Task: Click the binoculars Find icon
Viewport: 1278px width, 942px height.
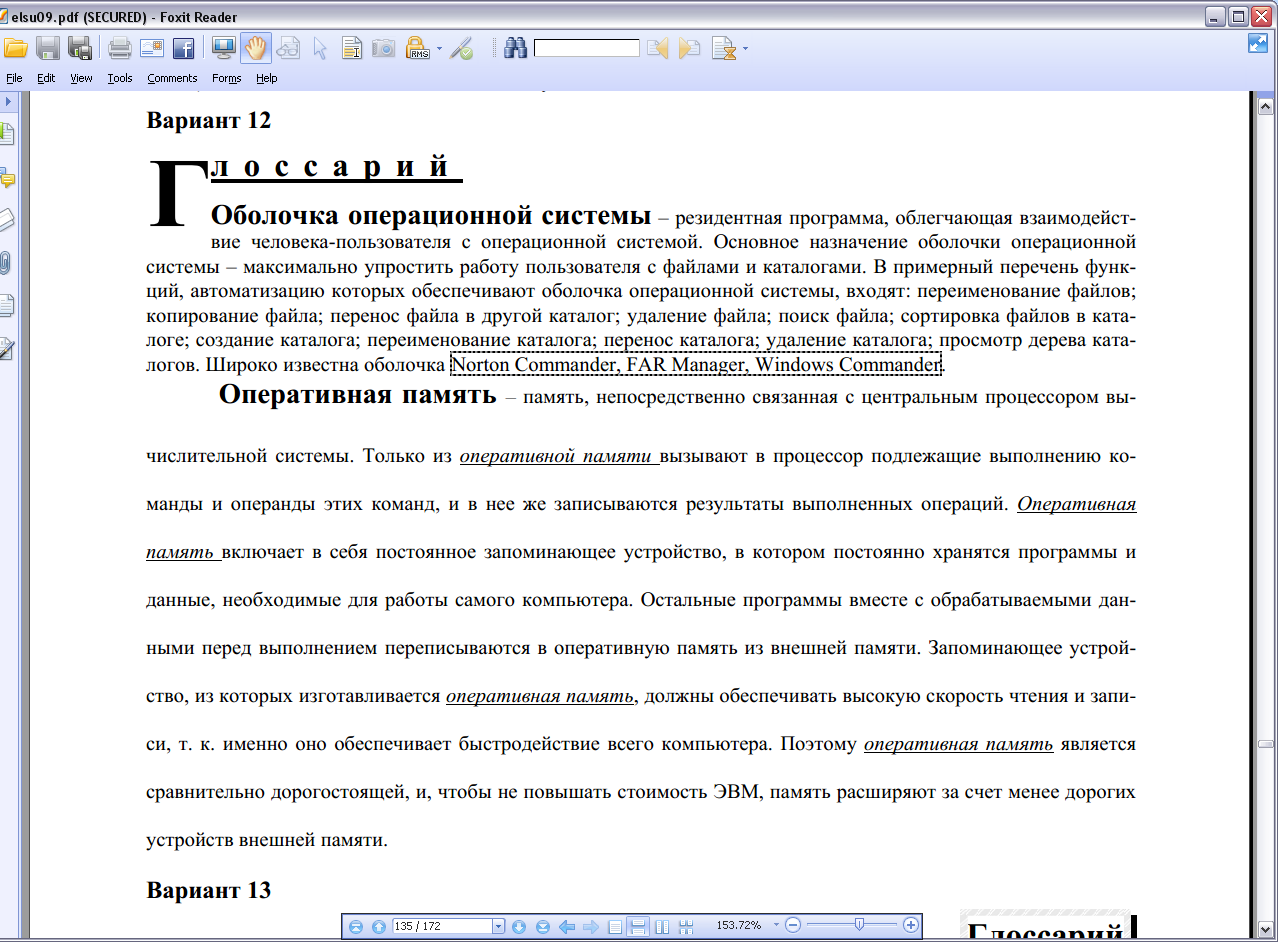Action: (515, 47)
